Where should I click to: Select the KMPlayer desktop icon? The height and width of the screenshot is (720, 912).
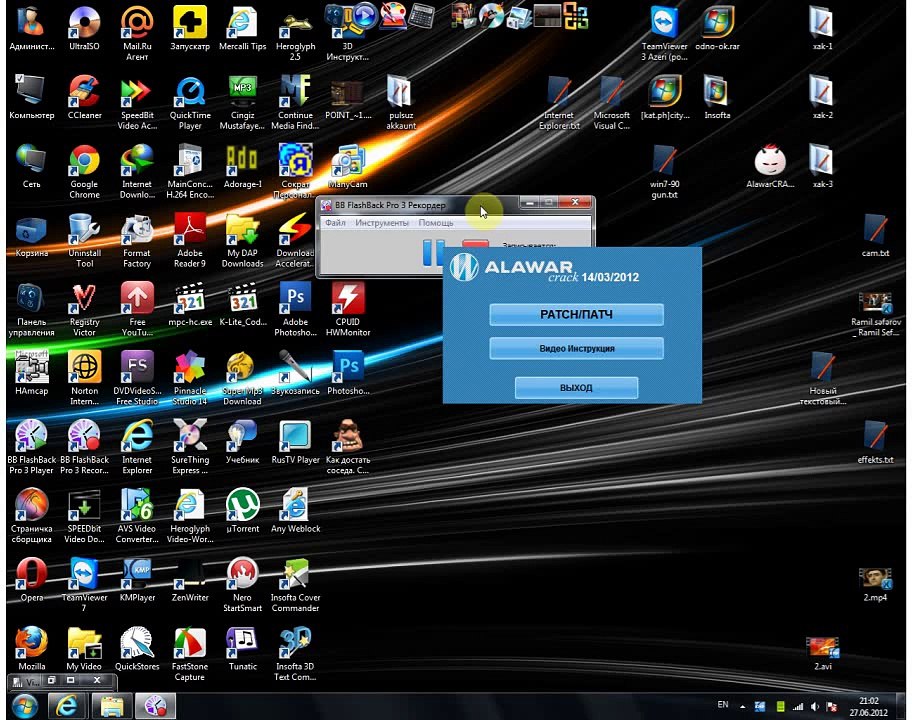coord(137,580)
